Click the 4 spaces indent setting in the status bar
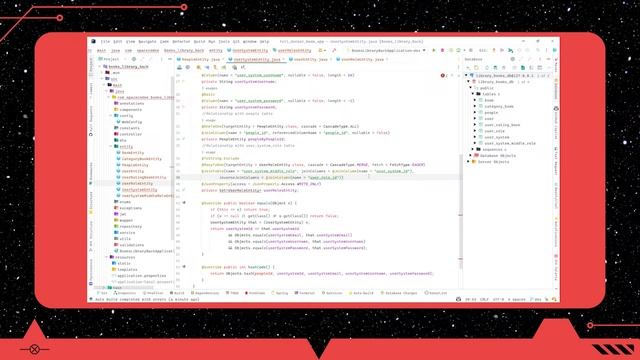The width and height of the screenshot is (640, 360). pyautogui.click(x=517, y=299)
